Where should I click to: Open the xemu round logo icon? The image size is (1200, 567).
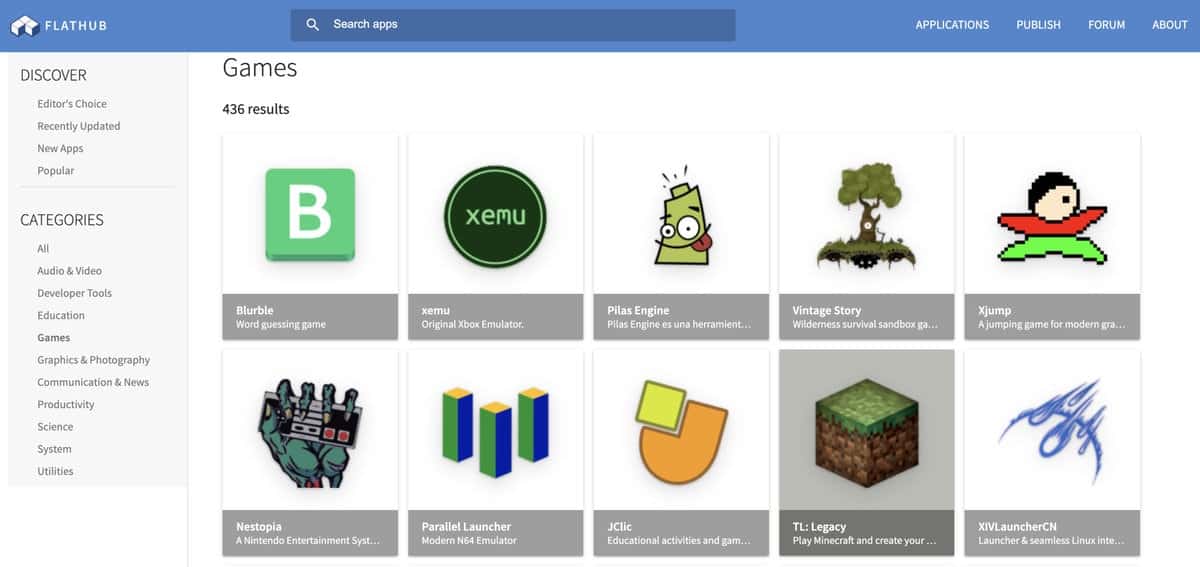pyautogui.click(x=495, y=216)
